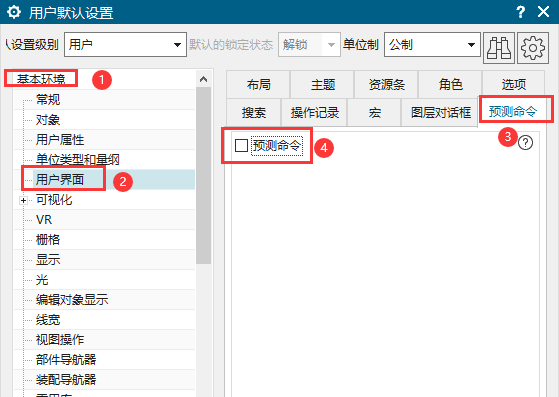This screenshot has width=559, height=397.
Task: Select 部件导航器 in the tree
Action: [66, 360]
